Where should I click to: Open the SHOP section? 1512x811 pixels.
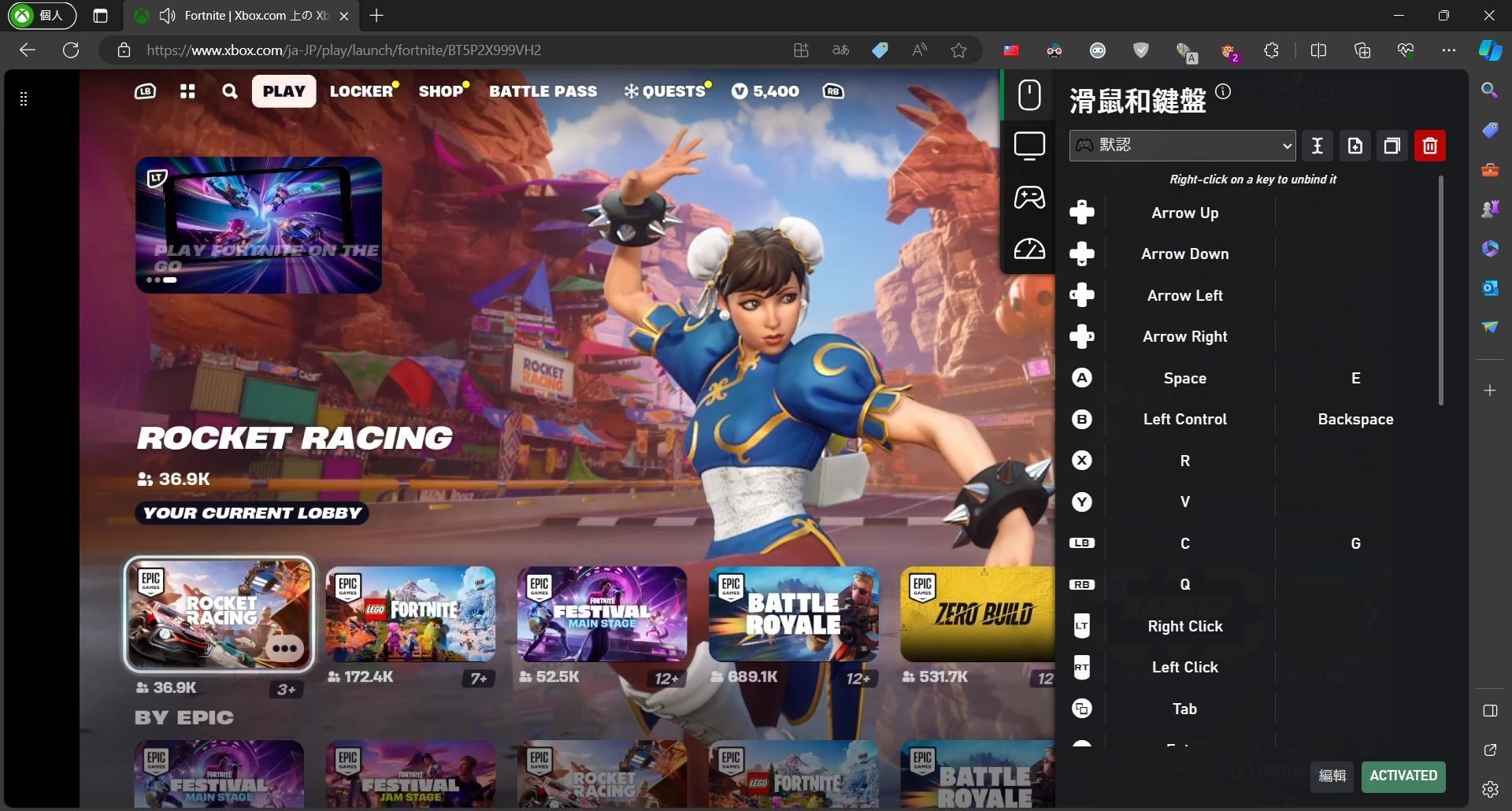point(442,91)
